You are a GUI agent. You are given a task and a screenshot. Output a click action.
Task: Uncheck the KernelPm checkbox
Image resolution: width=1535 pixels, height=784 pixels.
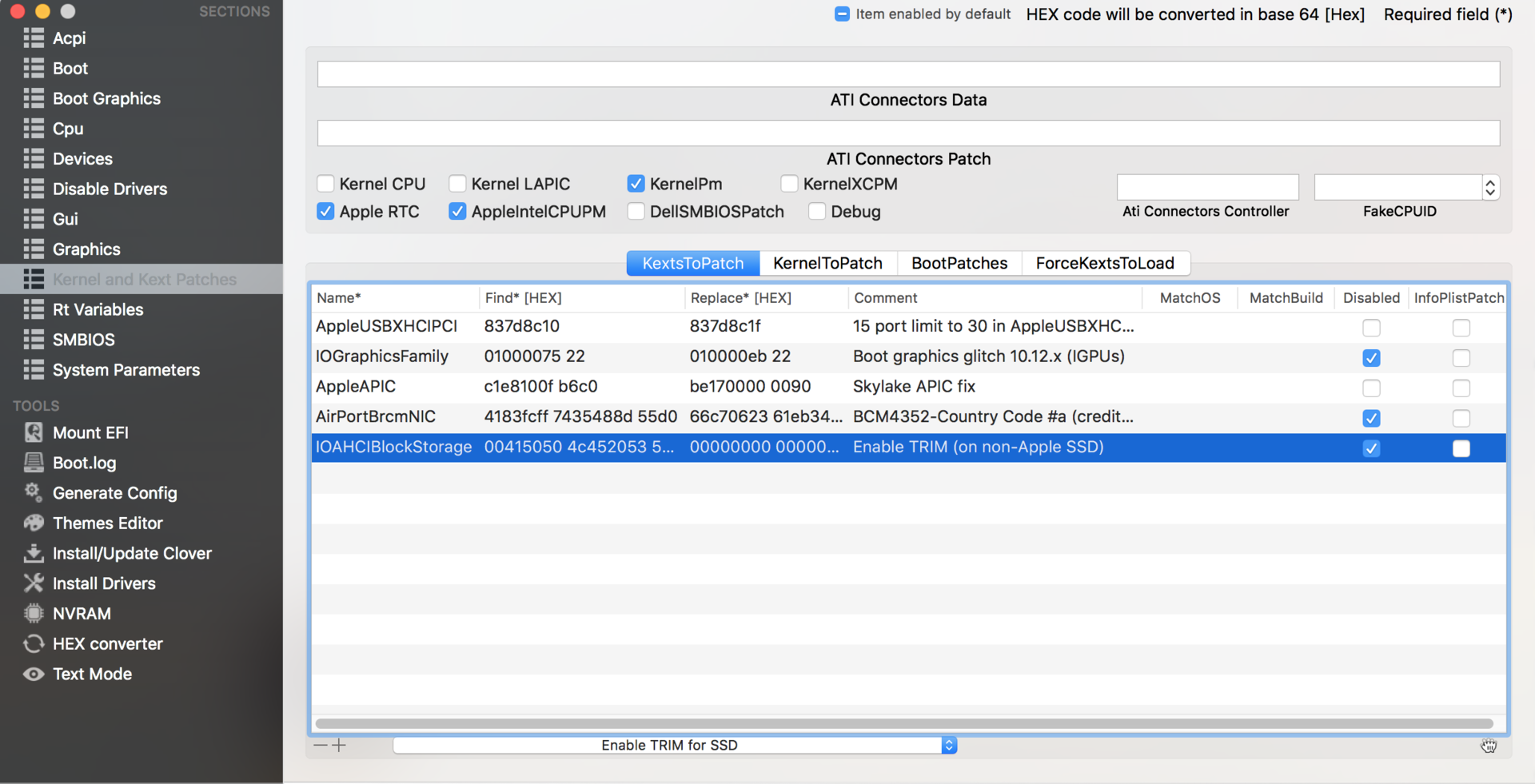click(x=636, y=184)
